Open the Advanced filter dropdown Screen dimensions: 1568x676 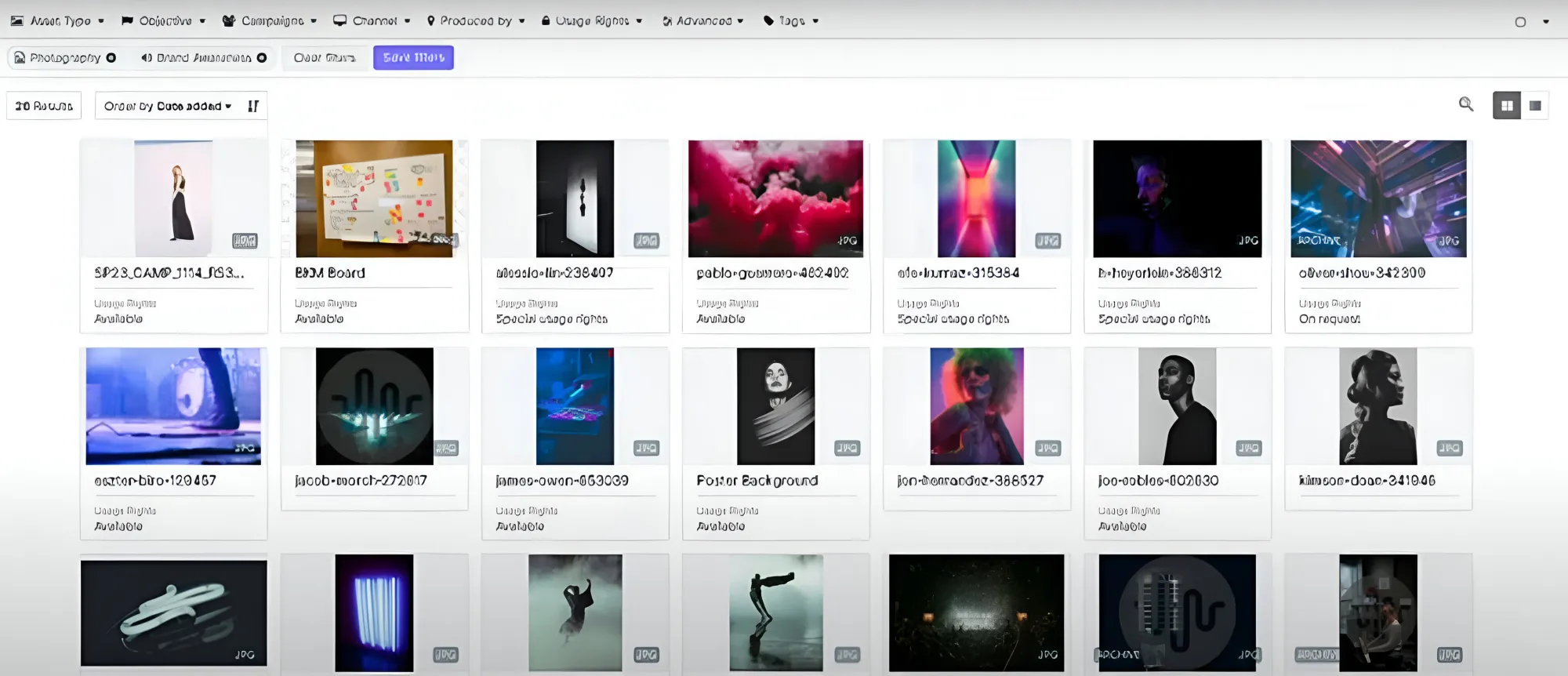point(703,21)
